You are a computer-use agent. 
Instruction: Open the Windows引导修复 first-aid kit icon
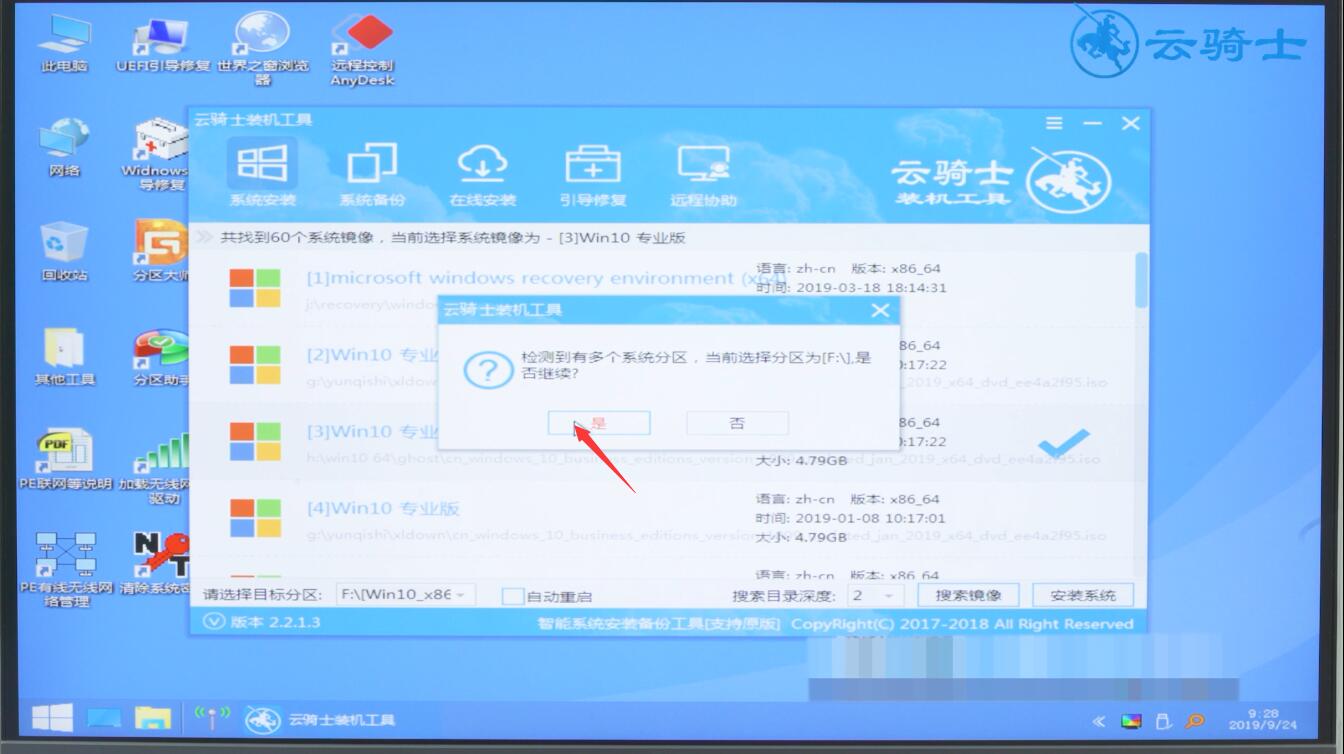[x=161, y=153]
